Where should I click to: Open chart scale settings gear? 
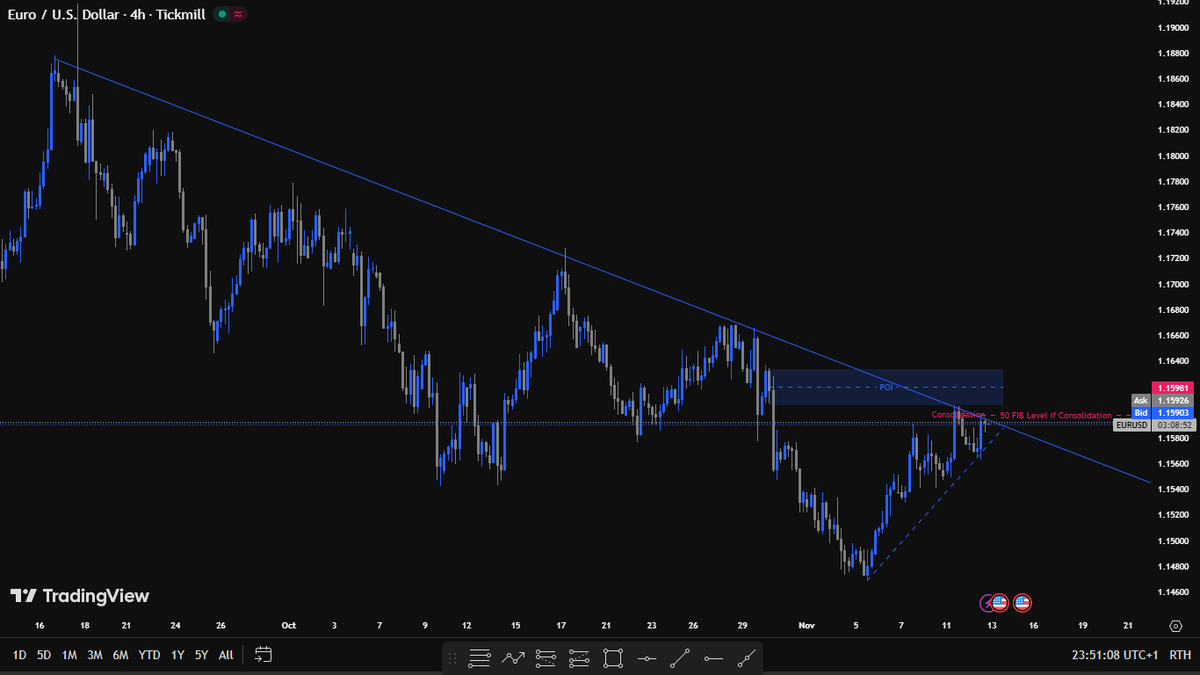click(1175, 626)
